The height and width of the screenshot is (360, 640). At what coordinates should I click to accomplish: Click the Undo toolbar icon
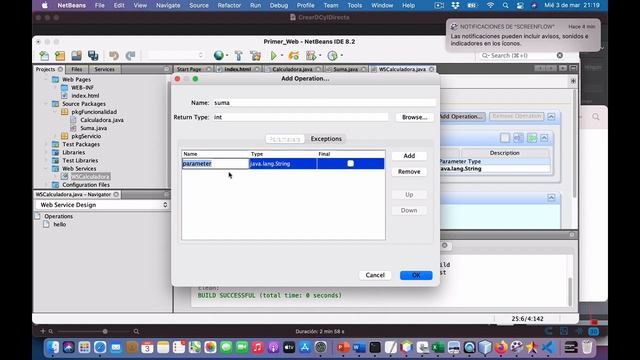[x=114, y=56]
